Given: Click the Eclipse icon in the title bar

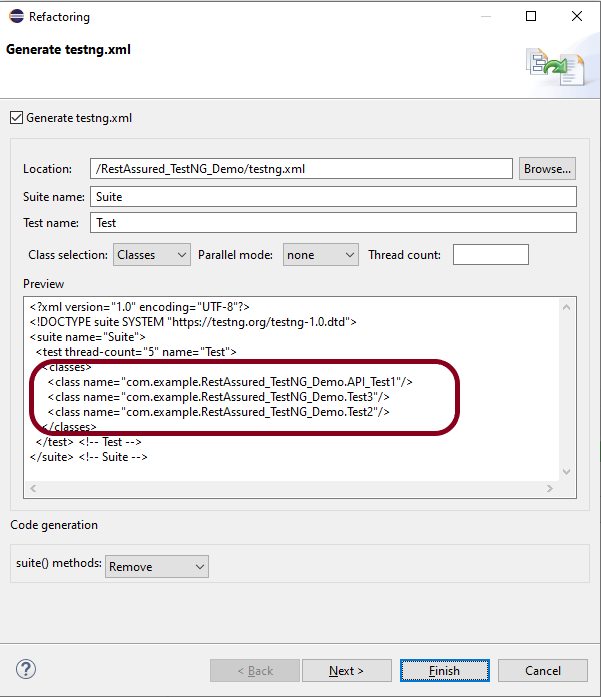Looking at the screenshot, I should tap(15, 16).
